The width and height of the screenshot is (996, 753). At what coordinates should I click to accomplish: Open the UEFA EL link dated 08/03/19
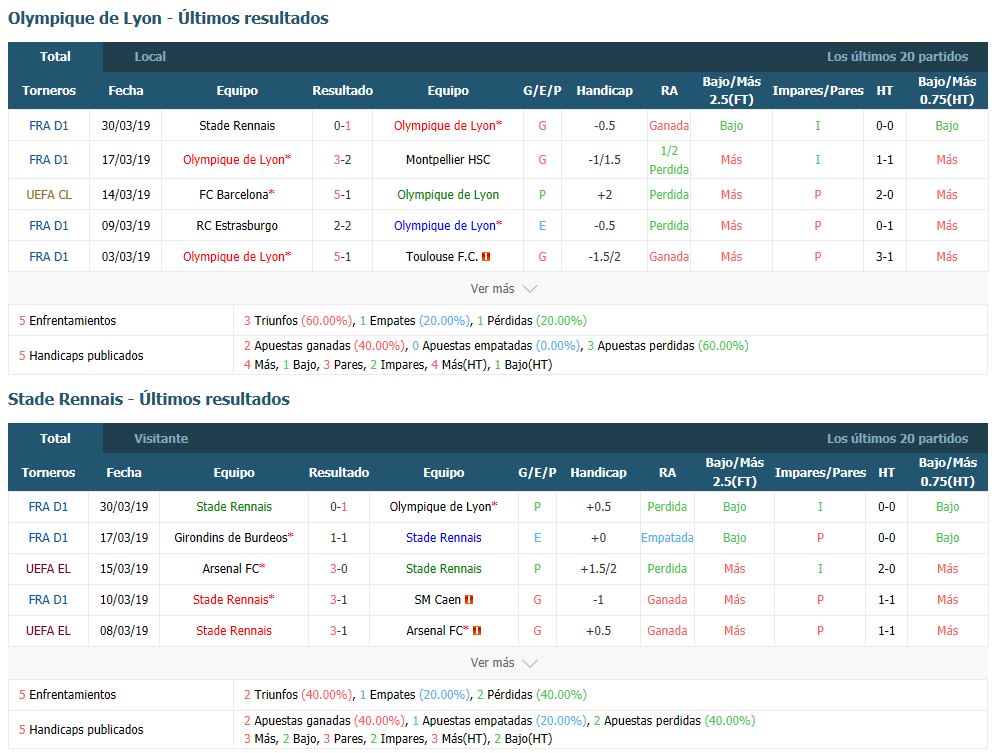coord(48,630)
